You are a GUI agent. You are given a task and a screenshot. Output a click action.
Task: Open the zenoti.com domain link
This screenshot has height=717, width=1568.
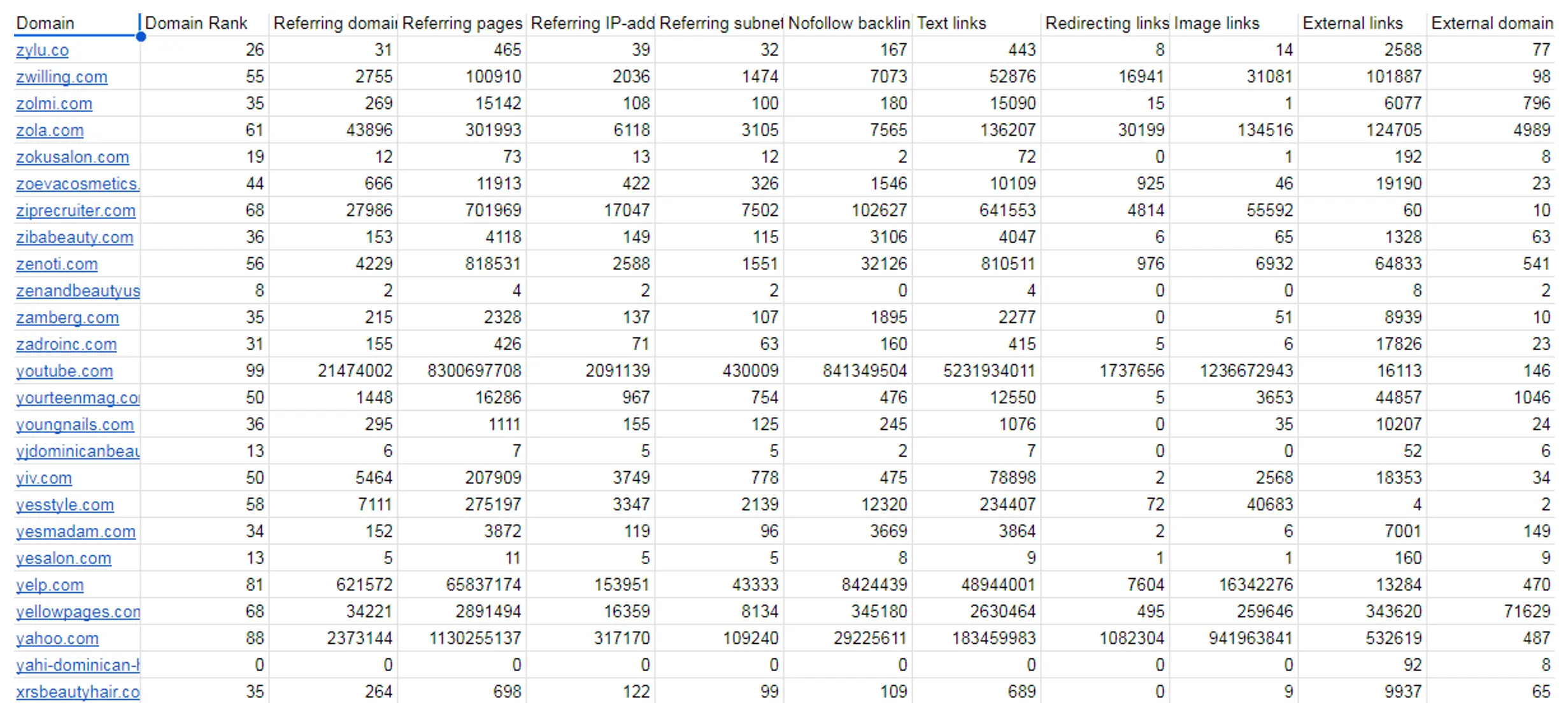(56, 264)
